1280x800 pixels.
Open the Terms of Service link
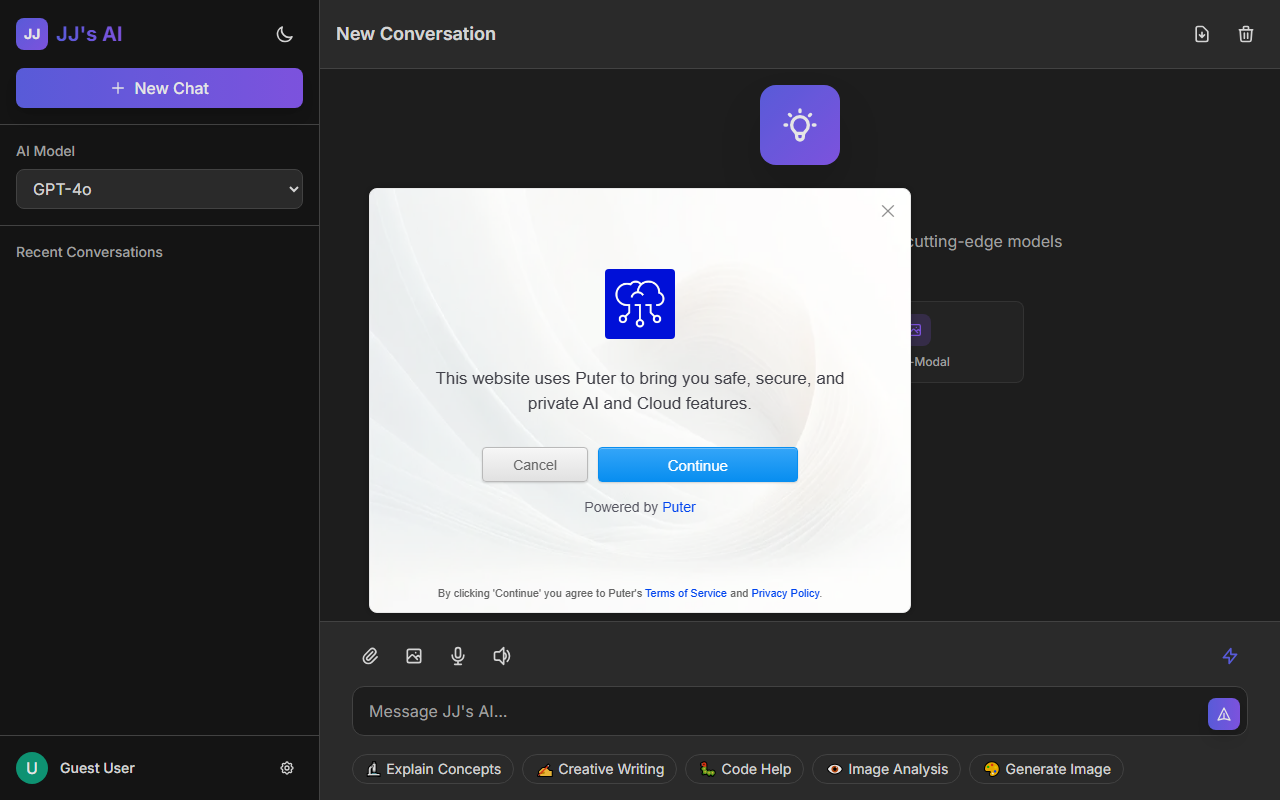(x=685, y=593)
